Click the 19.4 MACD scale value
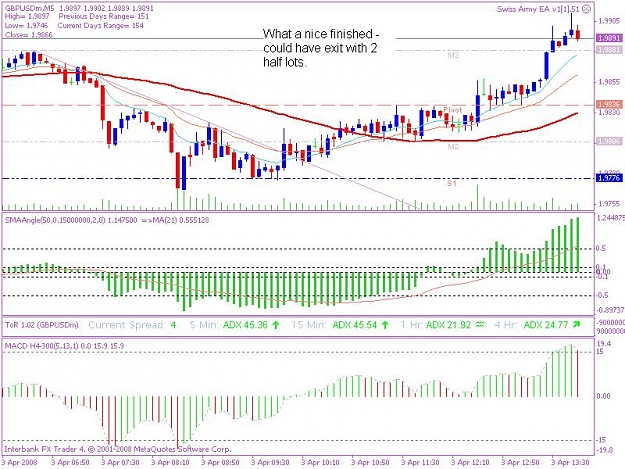This screenshot has width=625, height=469. tap(605, 343)
